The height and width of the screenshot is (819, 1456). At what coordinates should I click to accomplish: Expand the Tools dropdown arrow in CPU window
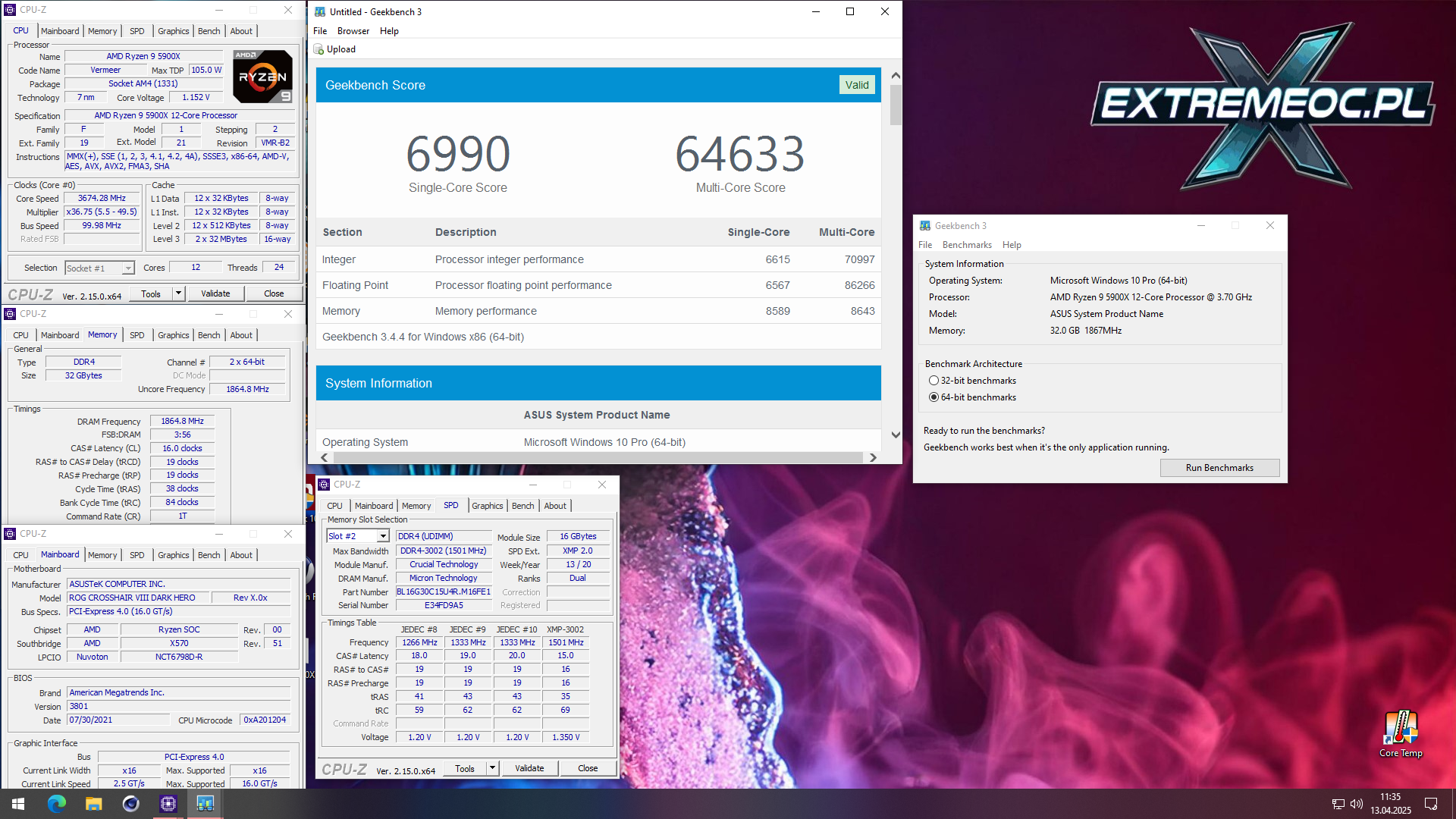point(178,293)
